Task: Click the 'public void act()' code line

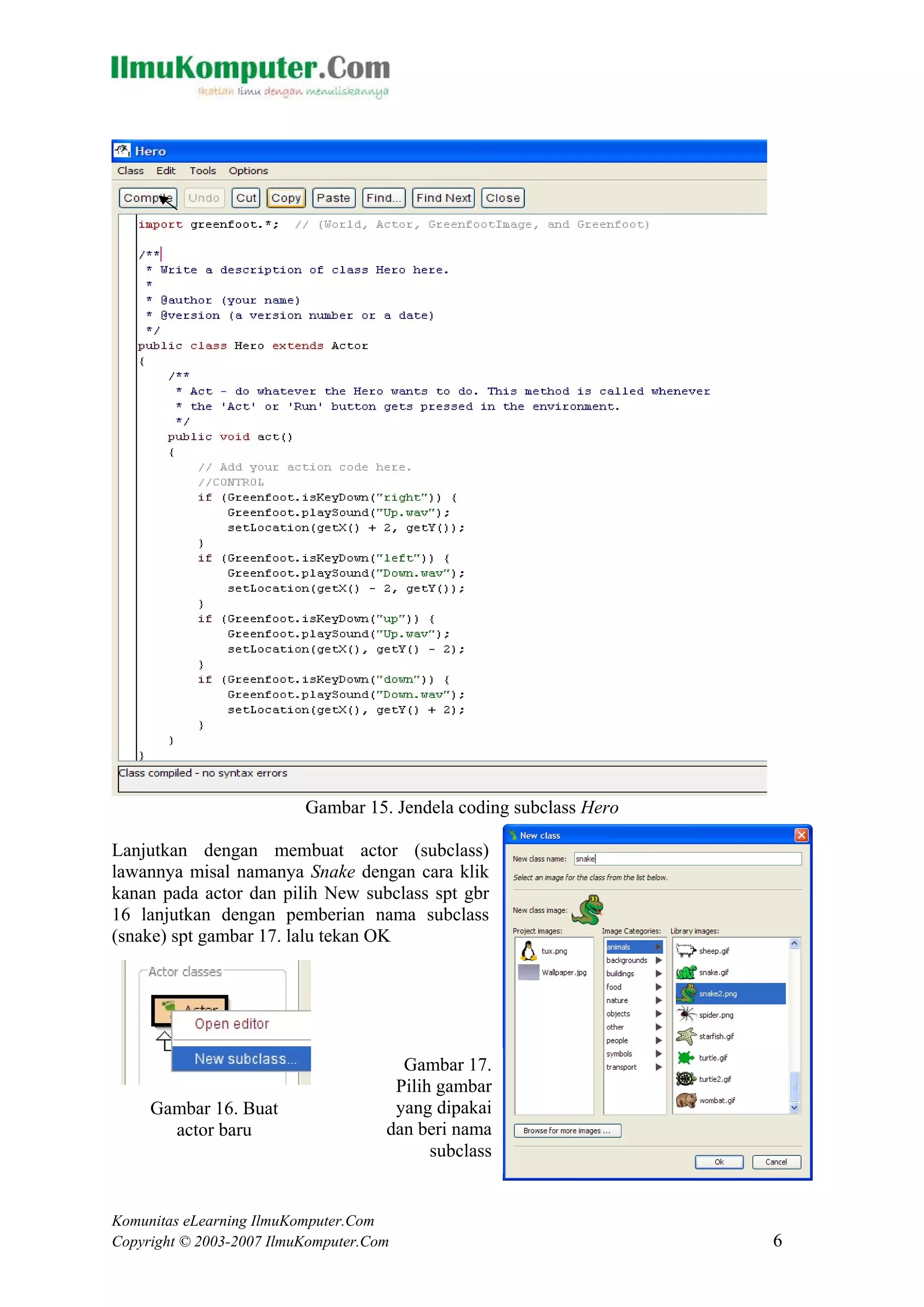Action: (230, 437)
